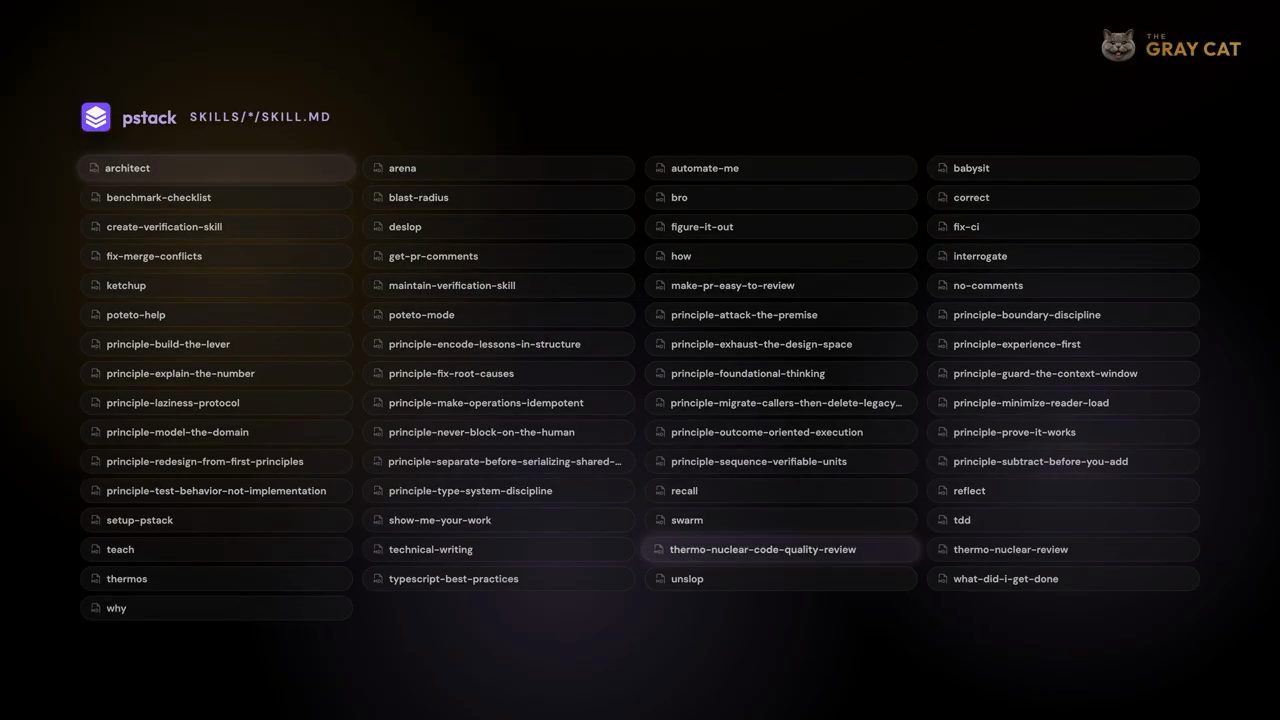Click the SKILLS/*/SKILL.MD path label
The height and width of the screenshot is (720, 1280).
[x=260, y=117]
